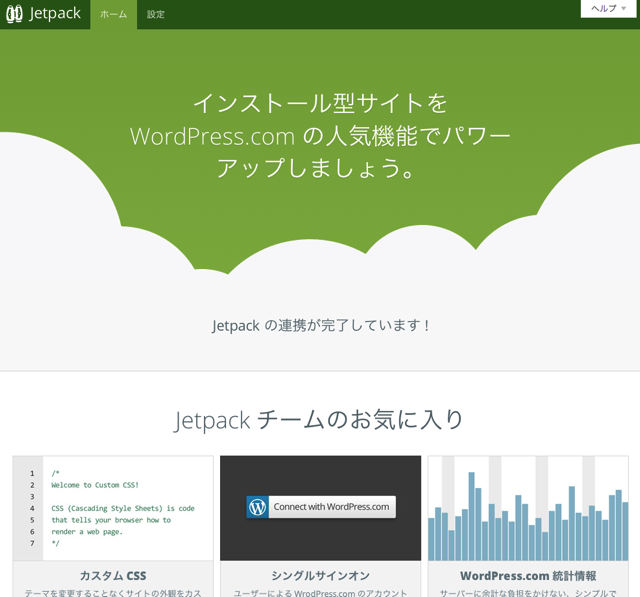
Task: Switch to the 設定 tab
Action: 156,14
